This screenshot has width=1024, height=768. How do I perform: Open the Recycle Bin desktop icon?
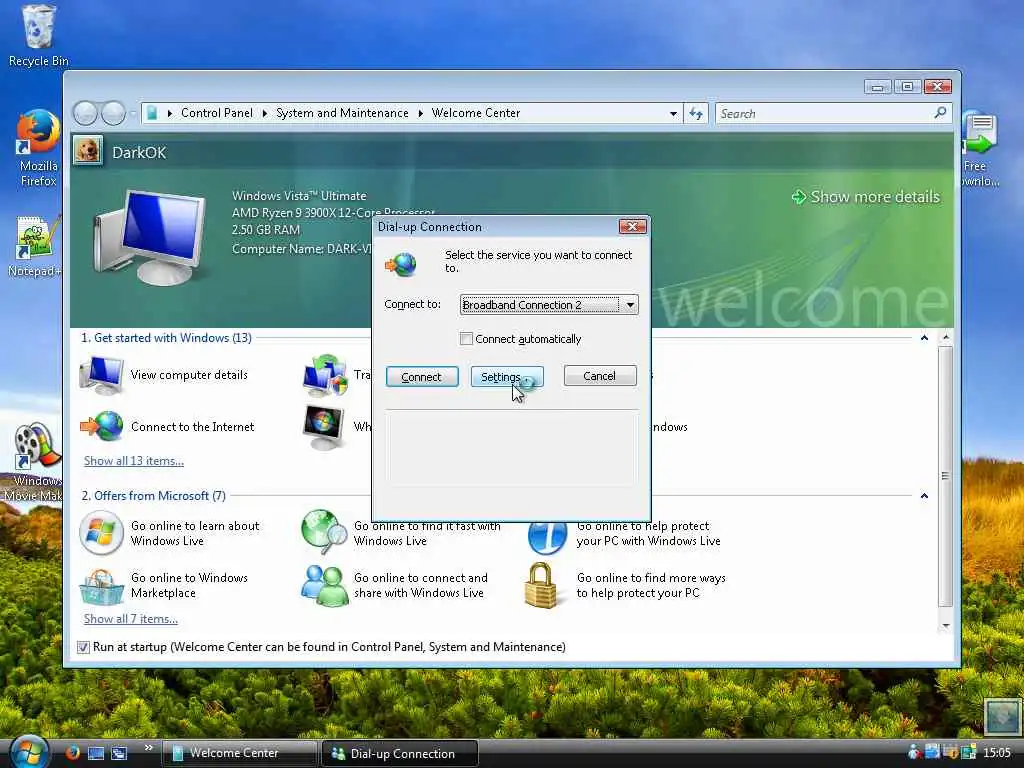point(39,36)
